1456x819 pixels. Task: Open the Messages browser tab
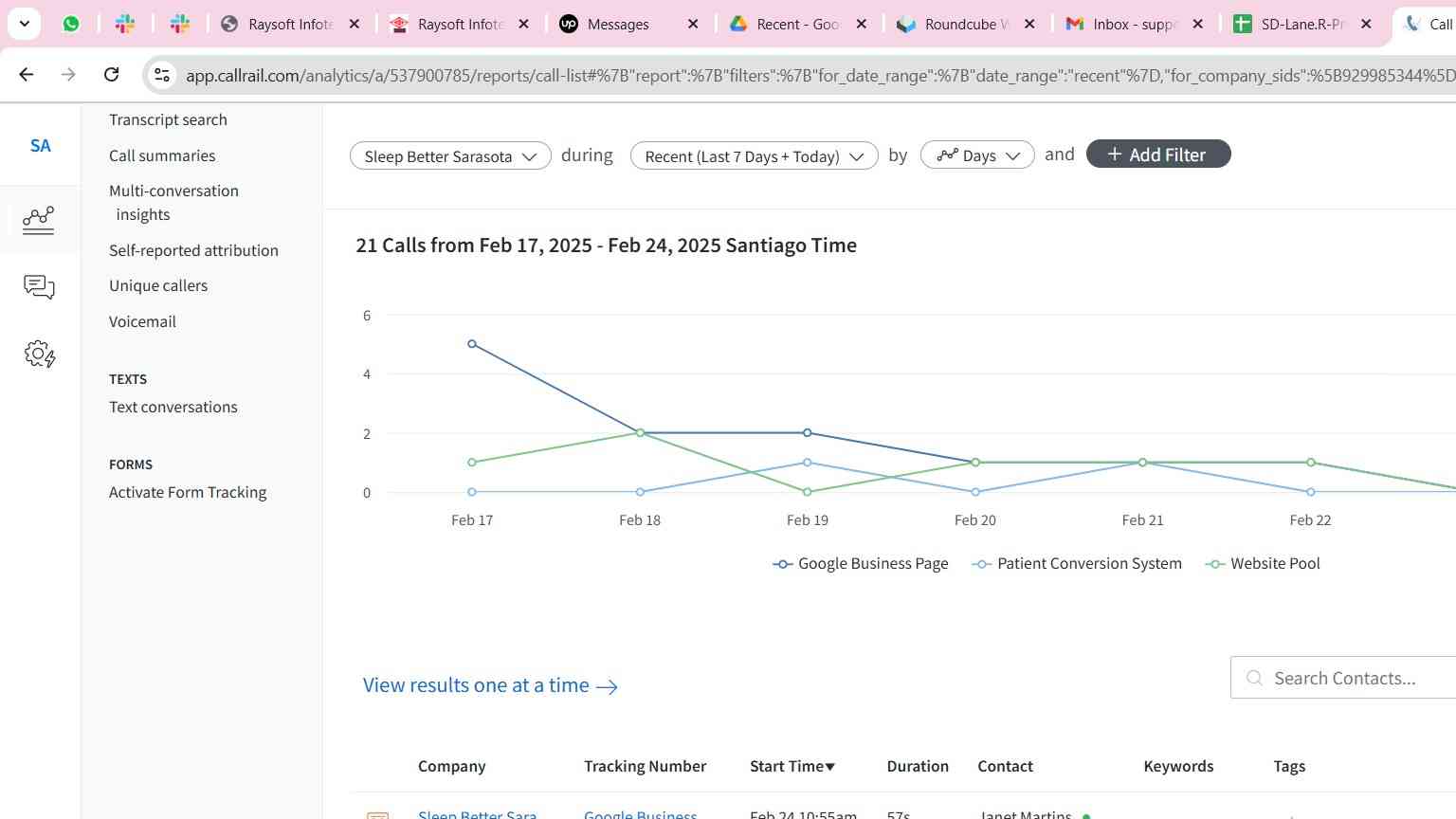pyautogui.click(x=618, y=24)
